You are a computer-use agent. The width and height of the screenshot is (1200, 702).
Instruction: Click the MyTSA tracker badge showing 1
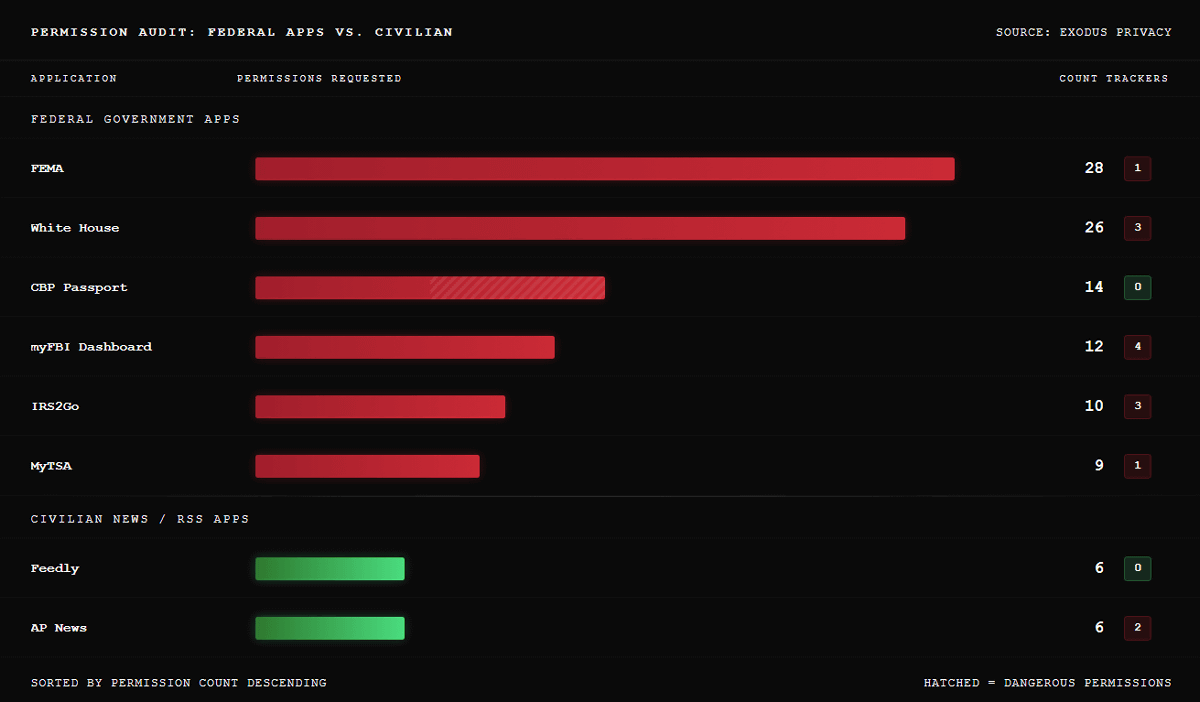pyautogui.click(x=1137, y=466)
